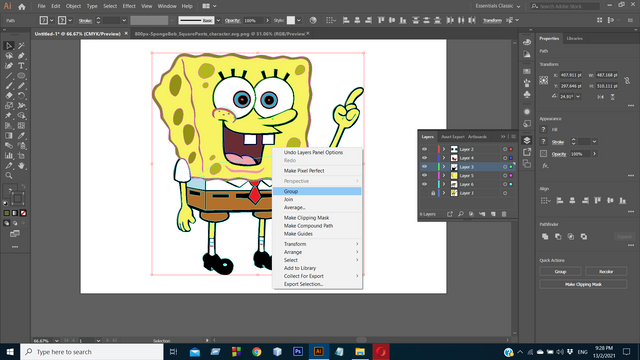Open the Effect menu
Screen dimensions: 640x360
(129, 6)
